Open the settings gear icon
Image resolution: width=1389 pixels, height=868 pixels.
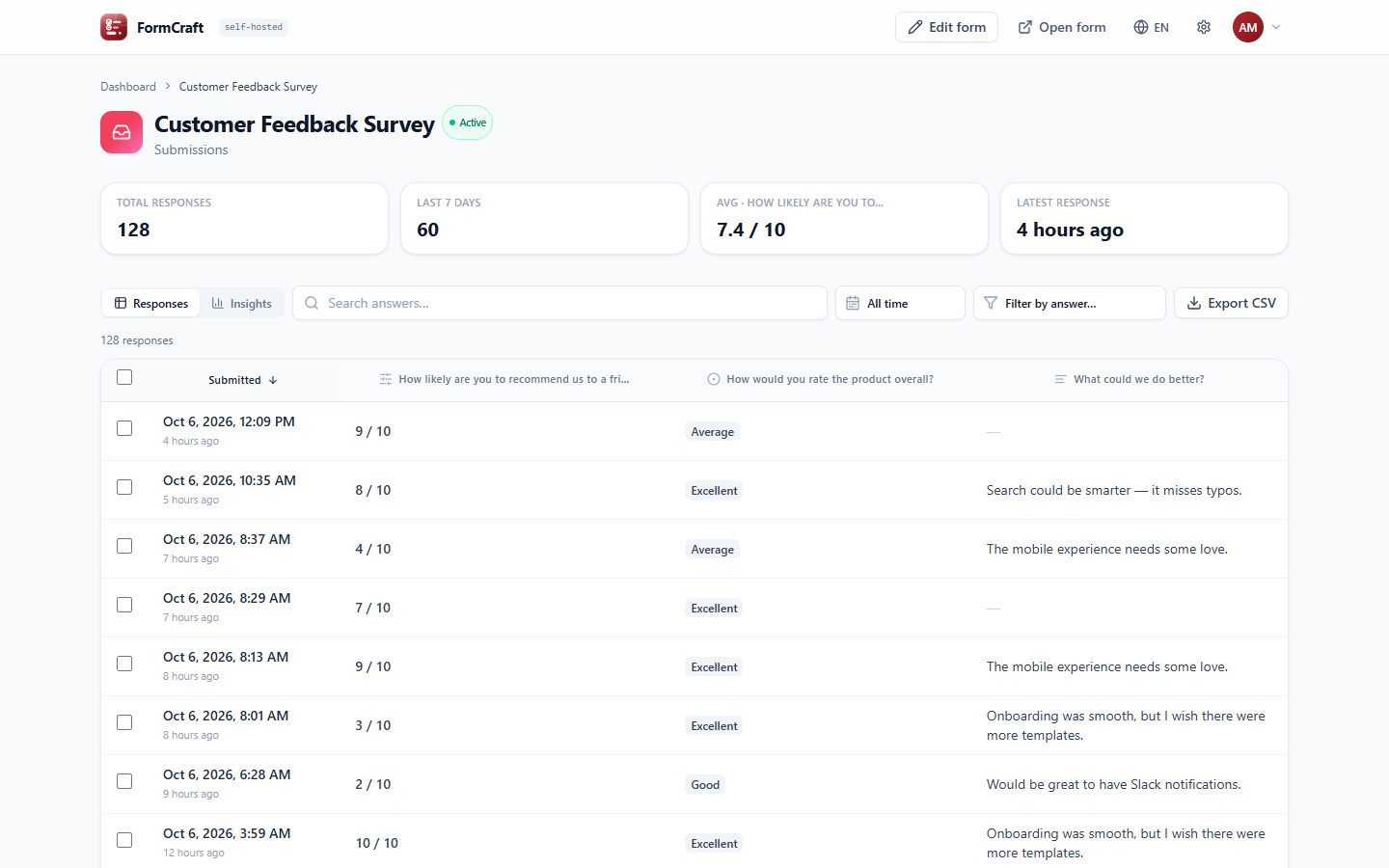[1204, 27]
